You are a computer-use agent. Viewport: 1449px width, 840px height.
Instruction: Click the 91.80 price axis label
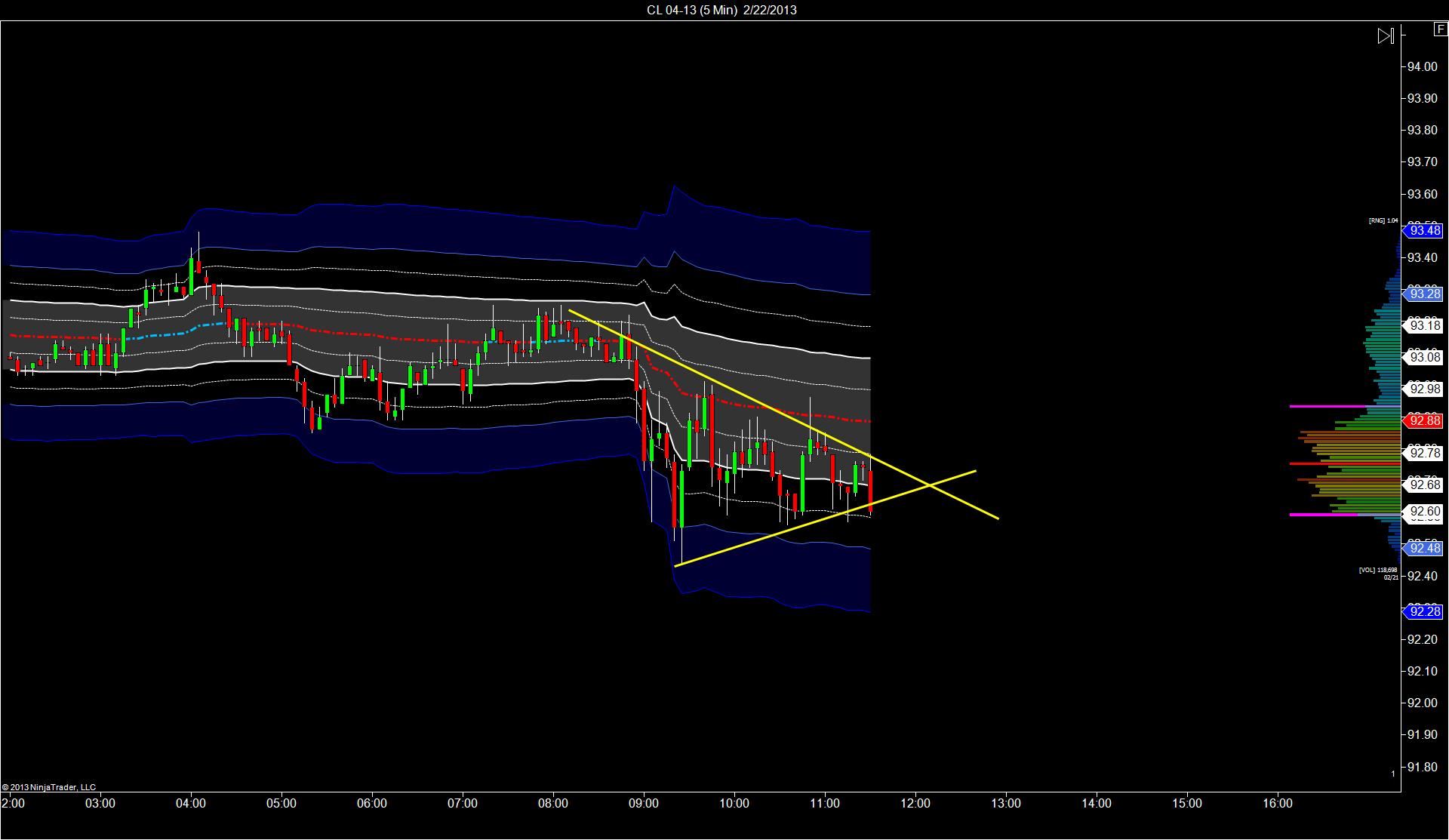(x=1423, y=767)
